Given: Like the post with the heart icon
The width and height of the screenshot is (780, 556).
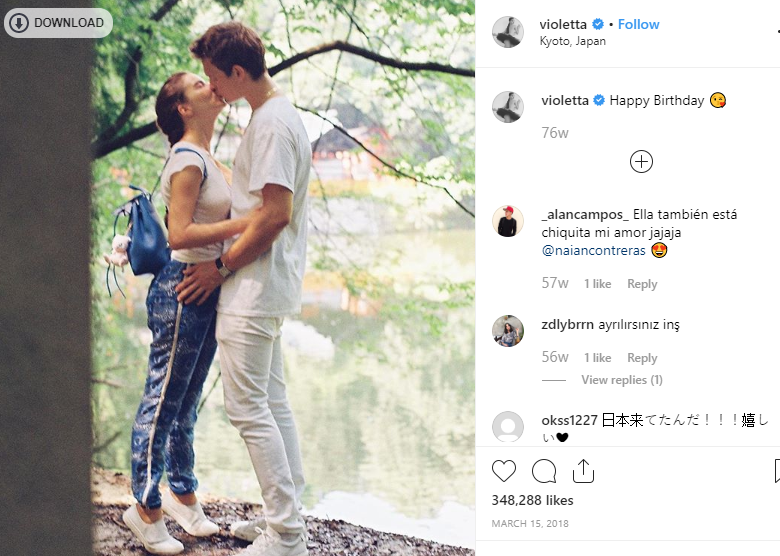Looking at the screenshot, I should coord(503,470).
